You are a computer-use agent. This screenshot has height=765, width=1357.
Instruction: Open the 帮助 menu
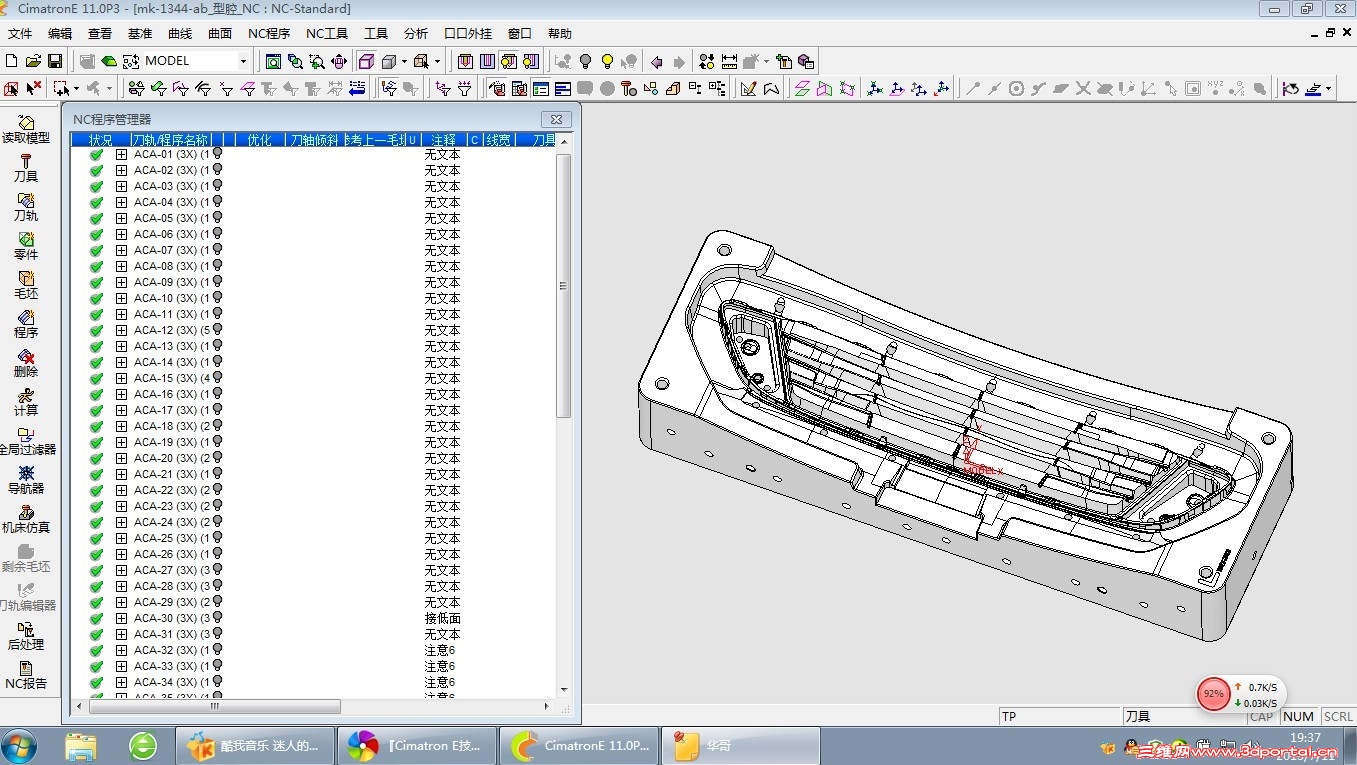pos(560,34)
